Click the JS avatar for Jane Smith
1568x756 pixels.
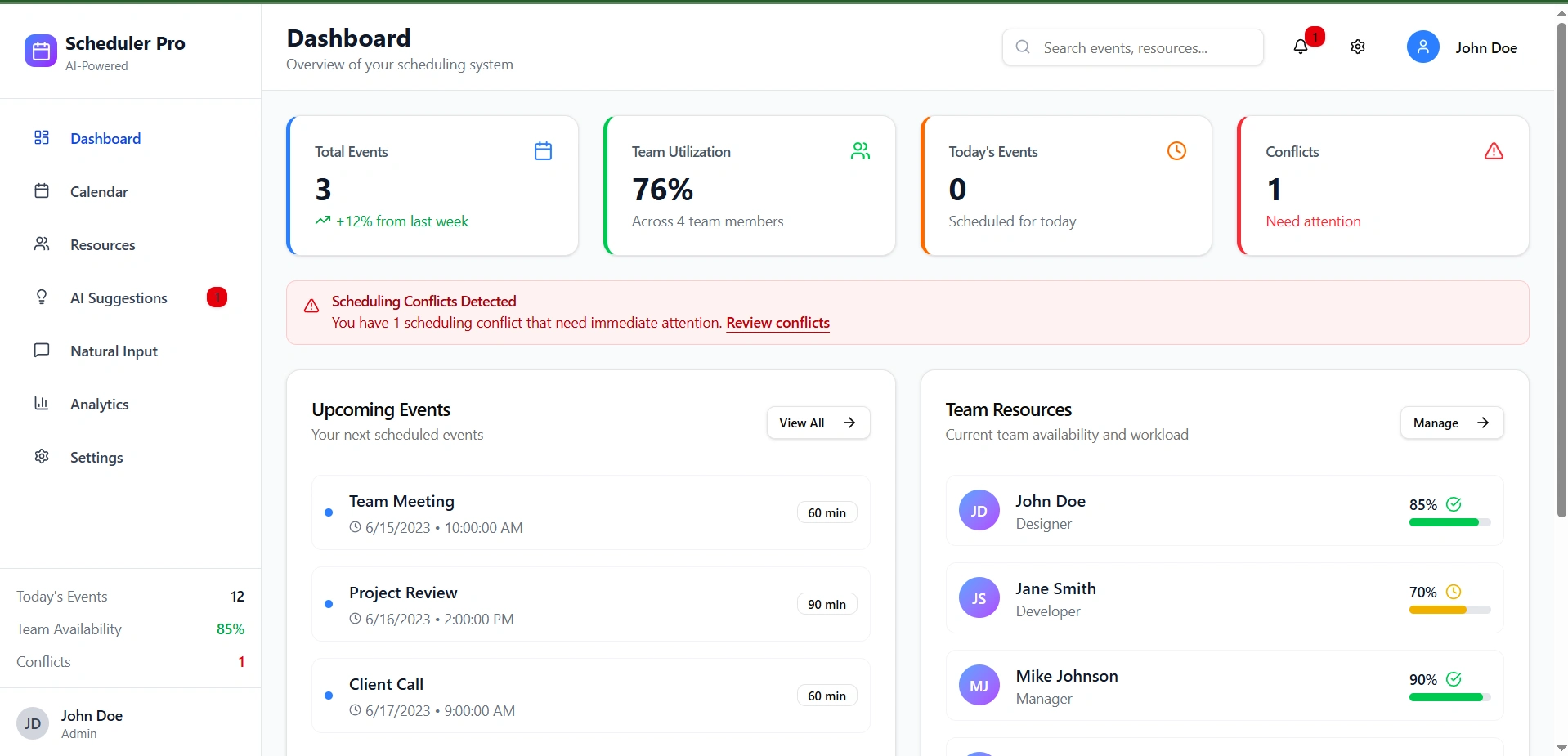(979, 598)
